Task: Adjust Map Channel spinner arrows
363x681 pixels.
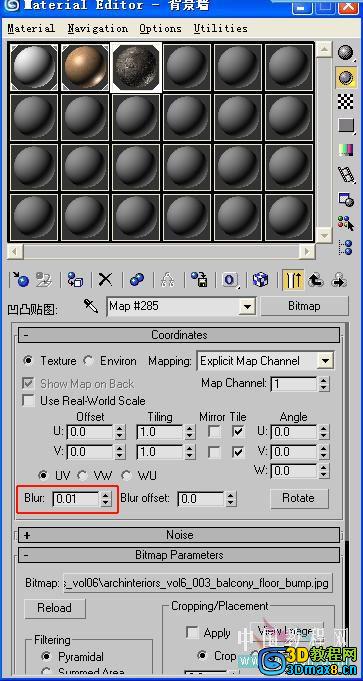Action: (x=323, y=384)
